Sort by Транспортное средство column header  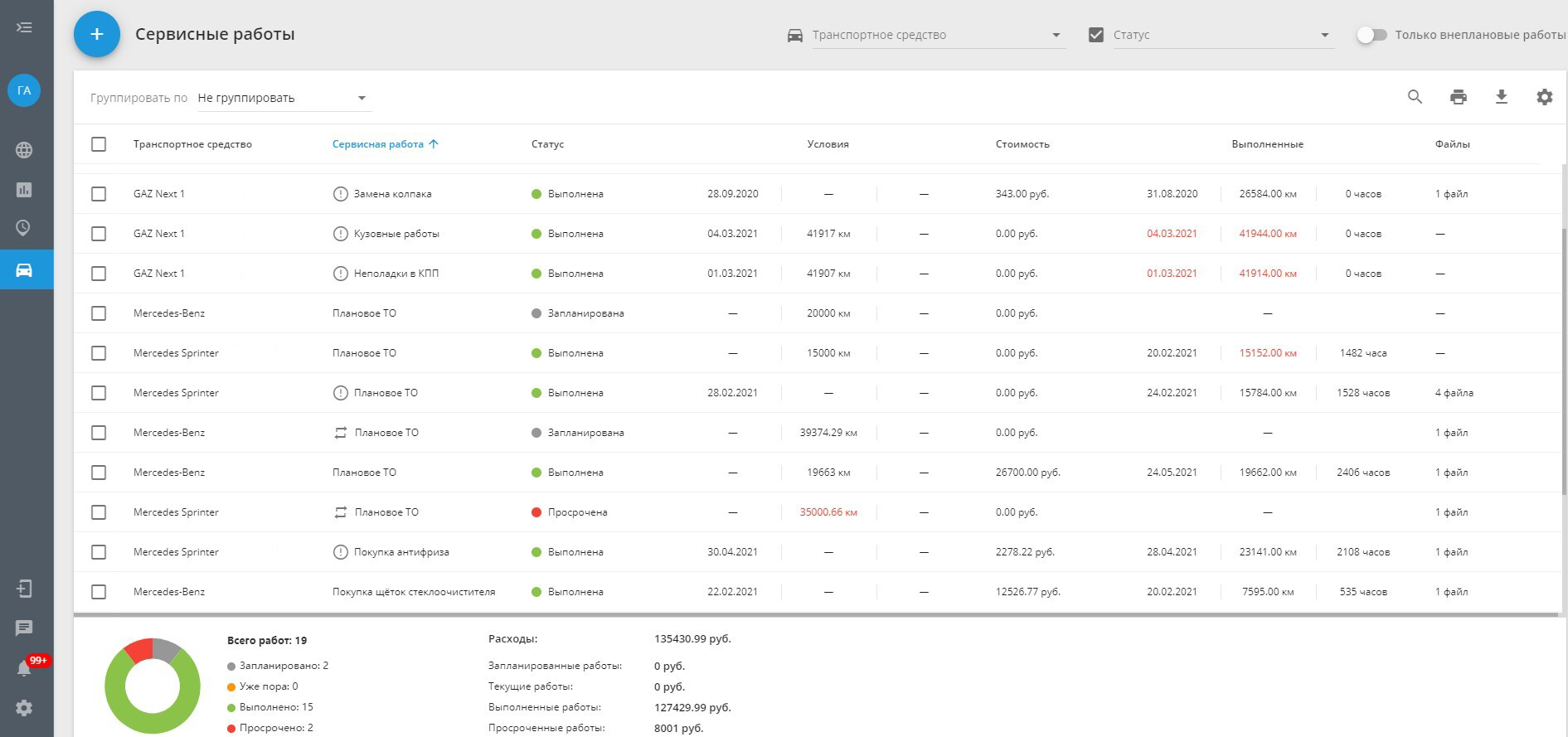(192, 144)
